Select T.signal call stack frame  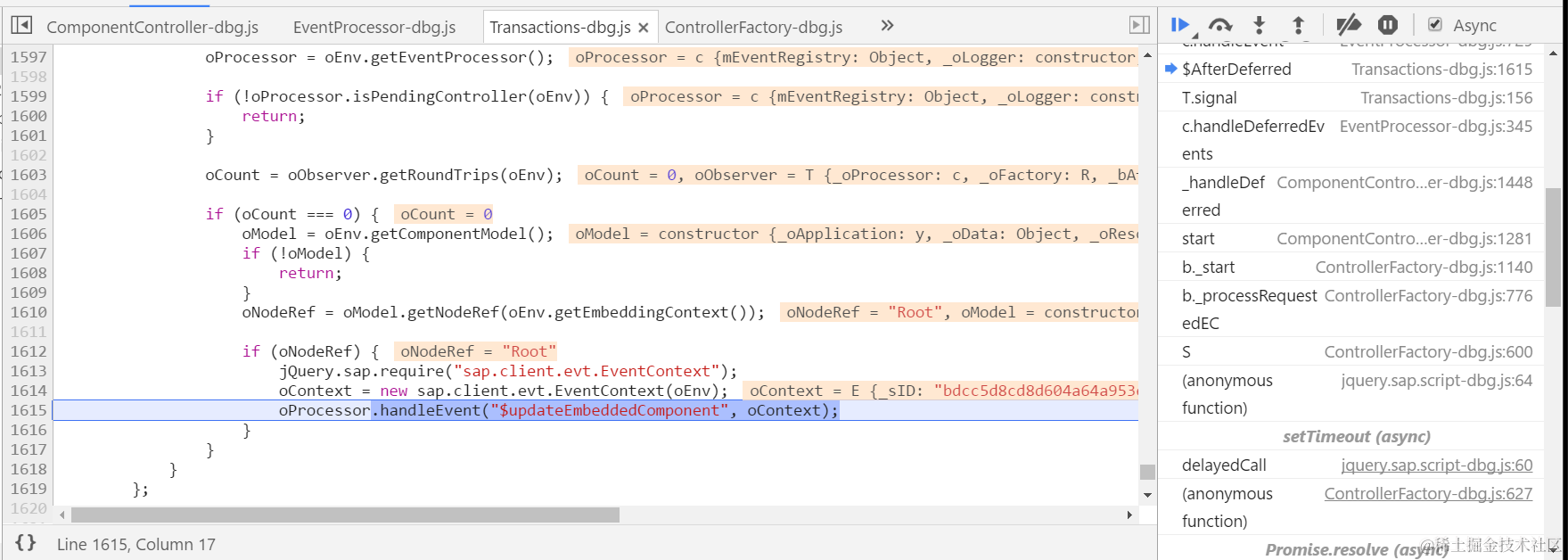tap(1350, 97)
